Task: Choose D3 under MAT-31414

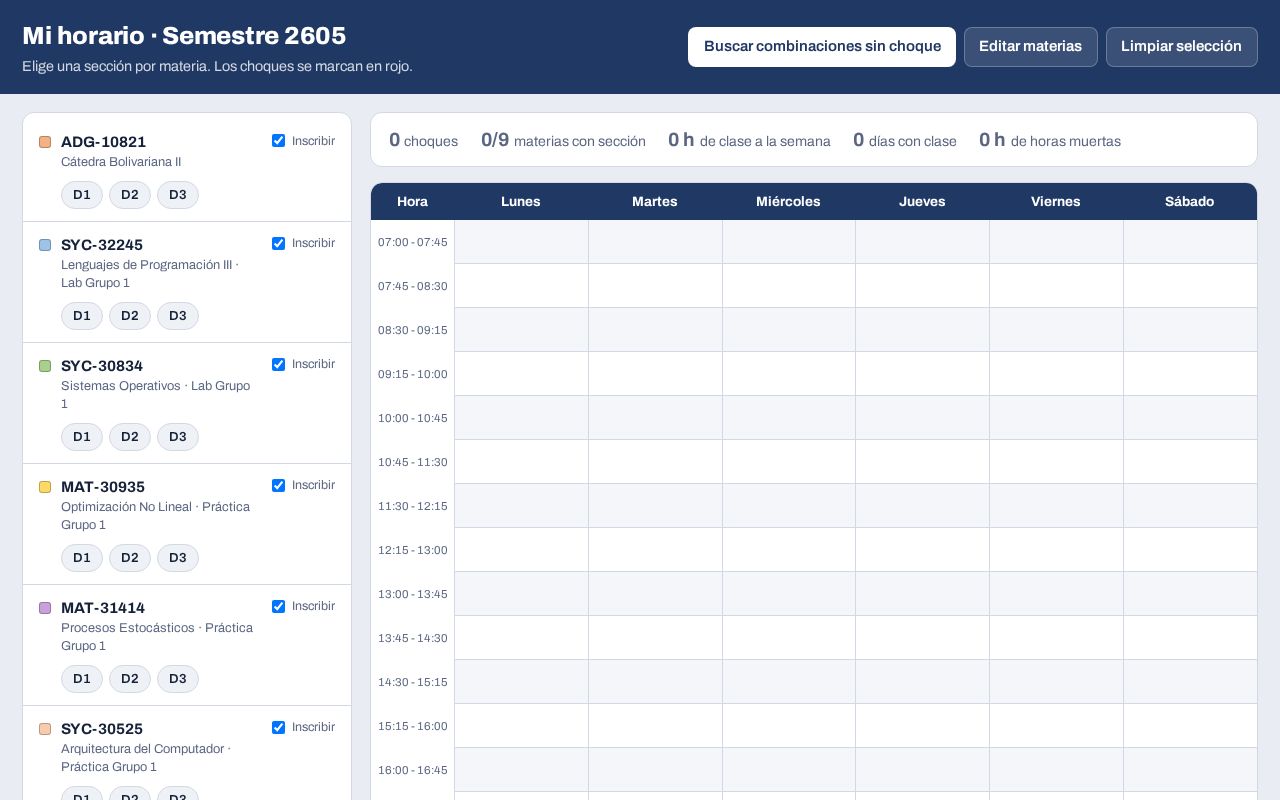Action: click(x=178, y=679)
